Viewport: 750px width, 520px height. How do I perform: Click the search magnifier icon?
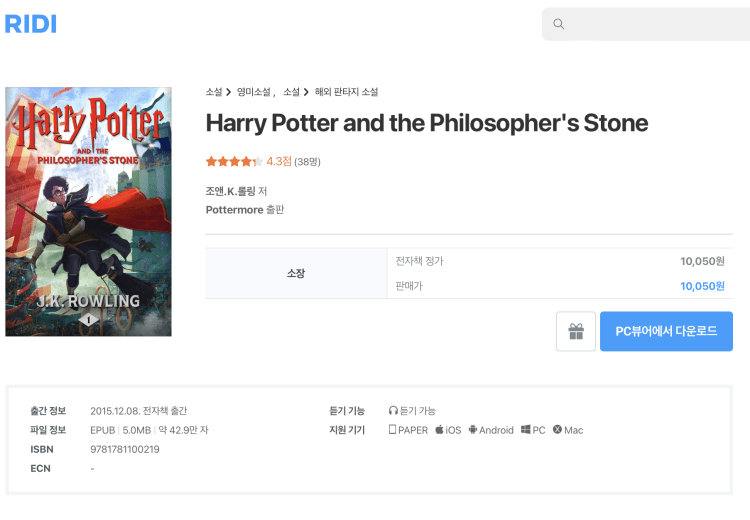pyautogui.click(x=559, y=24)
